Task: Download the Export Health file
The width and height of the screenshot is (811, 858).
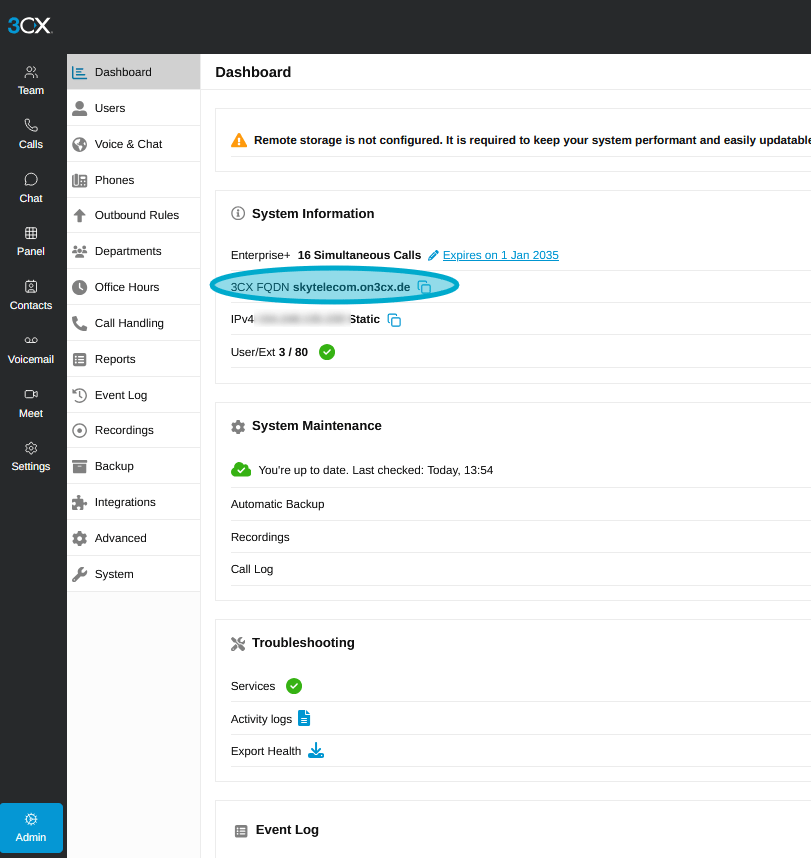Action: tap(316, 750)
